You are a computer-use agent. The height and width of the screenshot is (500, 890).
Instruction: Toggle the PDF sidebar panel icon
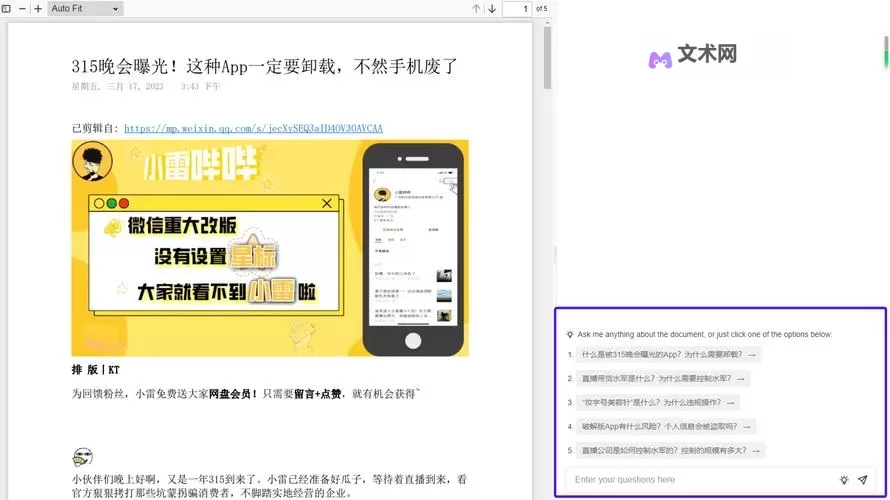tap(6, 9)
